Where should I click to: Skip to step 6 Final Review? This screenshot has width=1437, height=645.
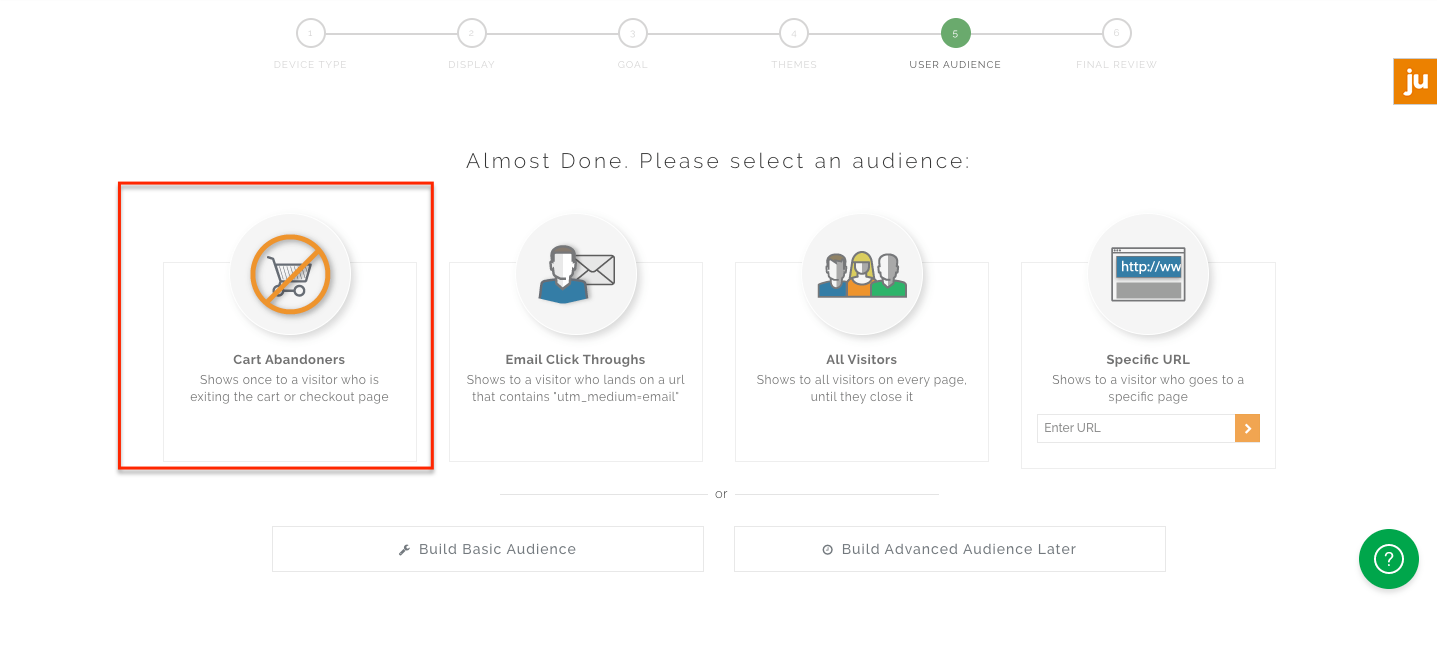[1116, 34]
